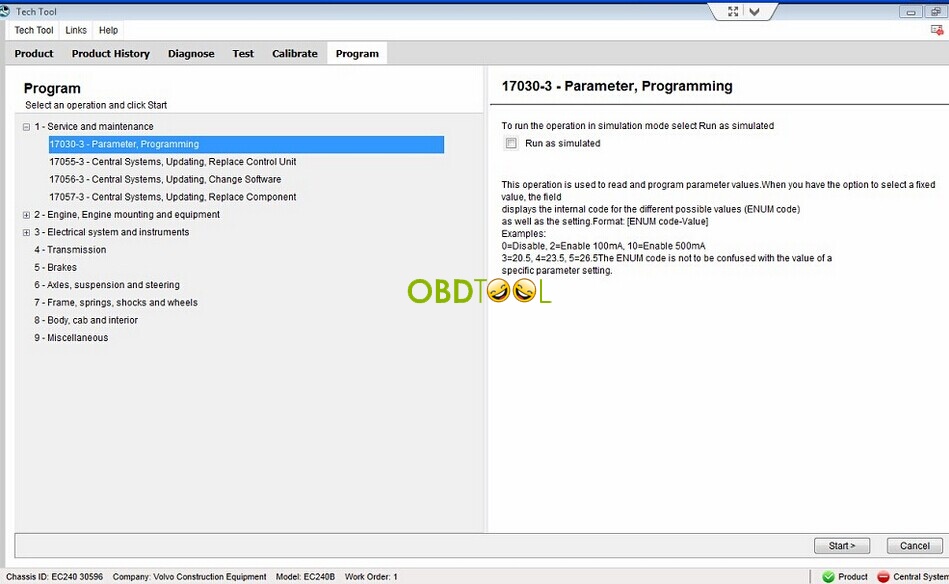Screen dimensions: 949x584
Task: Click Company: Volvo Construction Equipment text
Action: 189,577
